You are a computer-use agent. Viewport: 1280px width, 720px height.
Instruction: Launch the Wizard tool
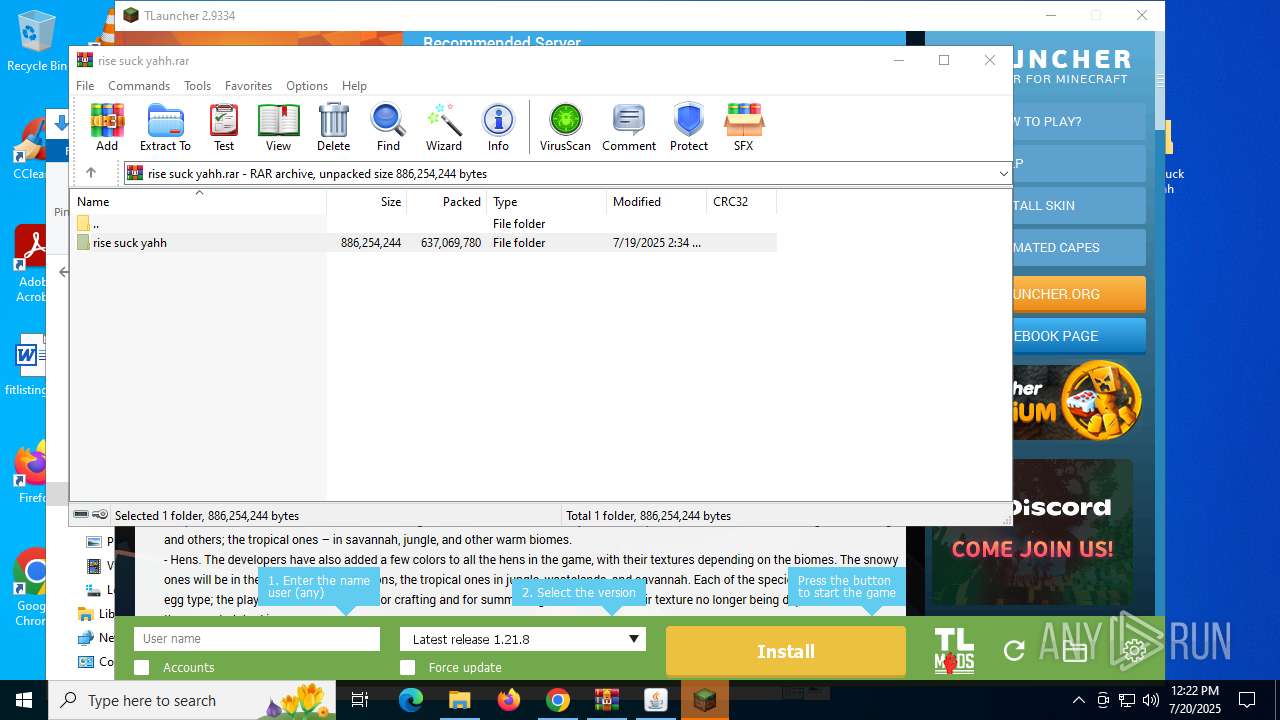(443, 127)
